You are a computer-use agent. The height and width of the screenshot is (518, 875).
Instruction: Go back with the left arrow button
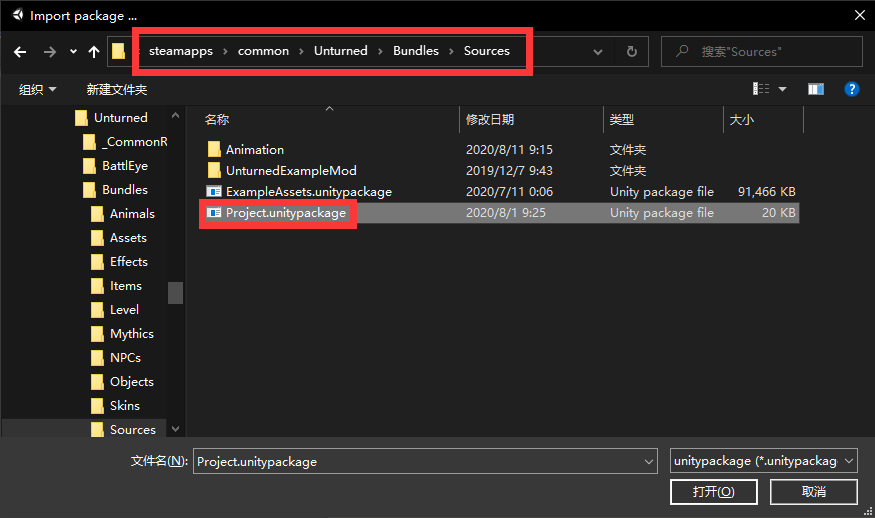pyautogui.click(x=20, y=52)
